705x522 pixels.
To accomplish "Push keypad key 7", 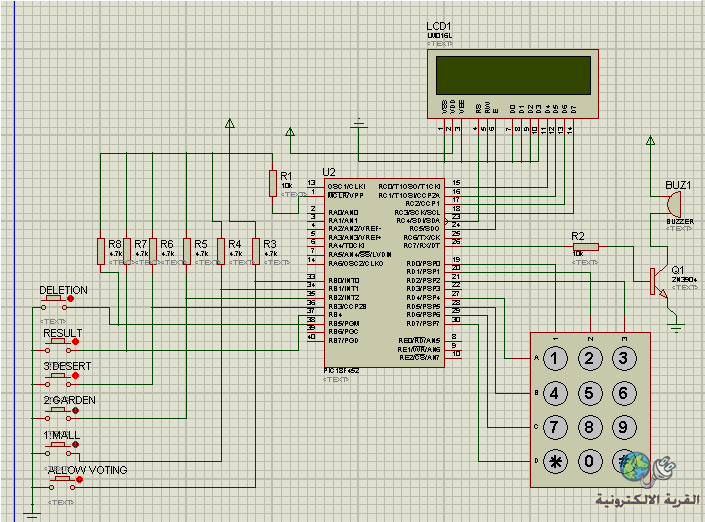I will 555,427.
